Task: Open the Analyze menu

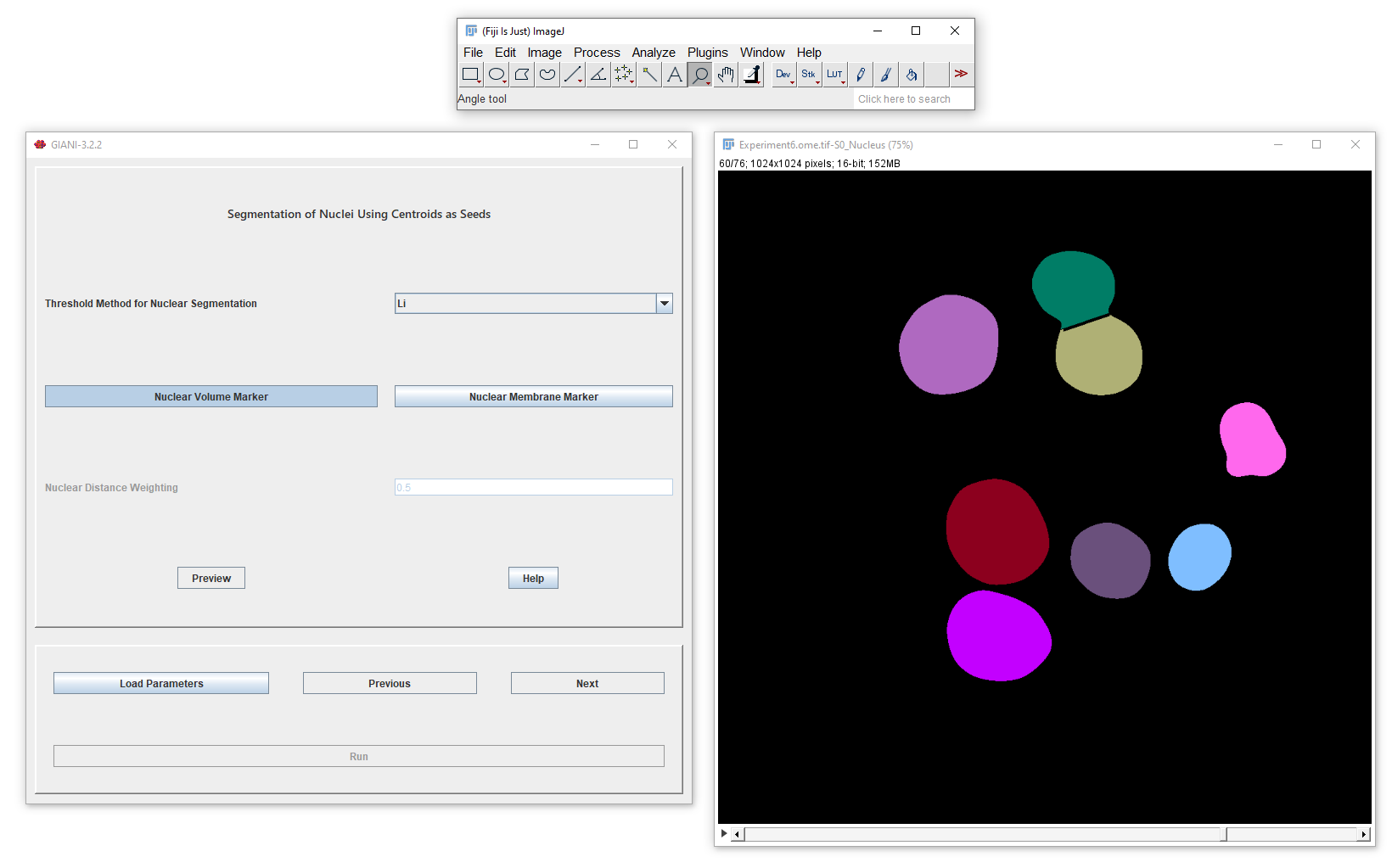Action: pos(654,53)
